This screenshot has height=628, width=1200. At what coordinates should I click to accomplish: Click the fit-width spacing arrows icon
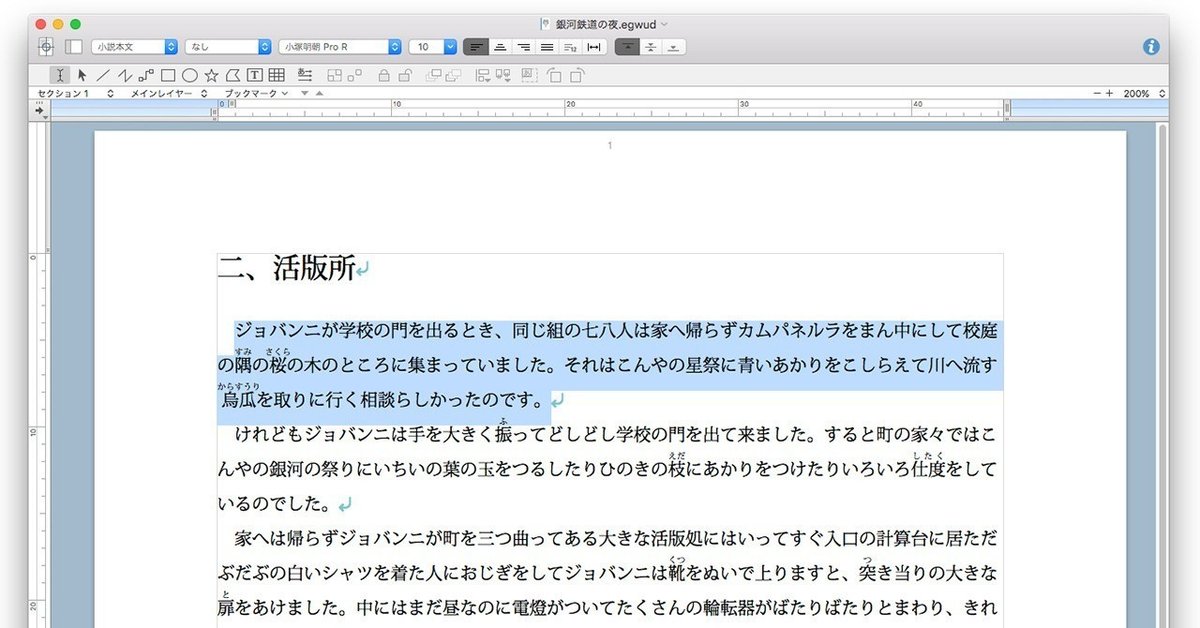[594, 47]
